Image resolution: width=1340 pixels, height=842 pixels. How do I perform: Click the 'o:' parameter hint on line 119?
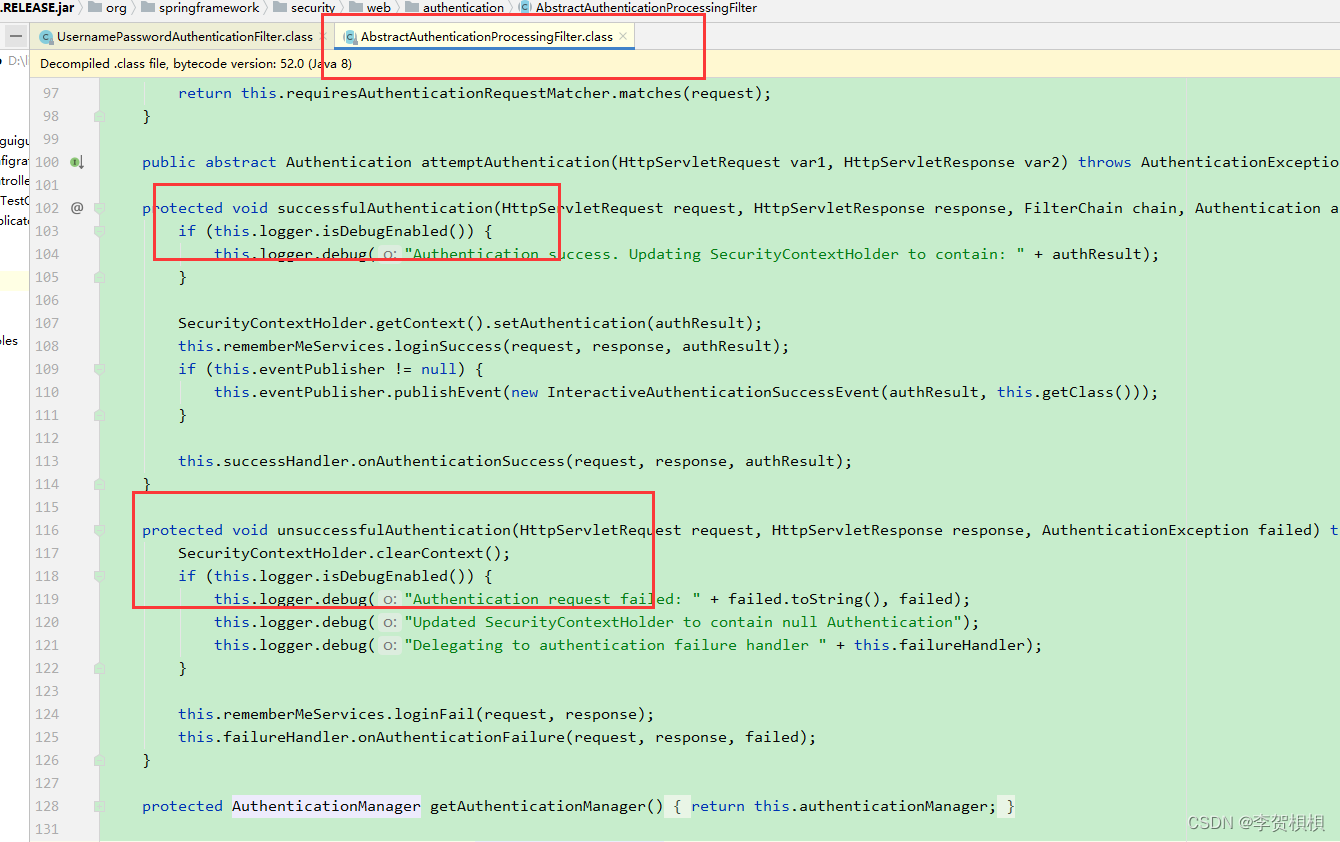click(x=389, y=599)
